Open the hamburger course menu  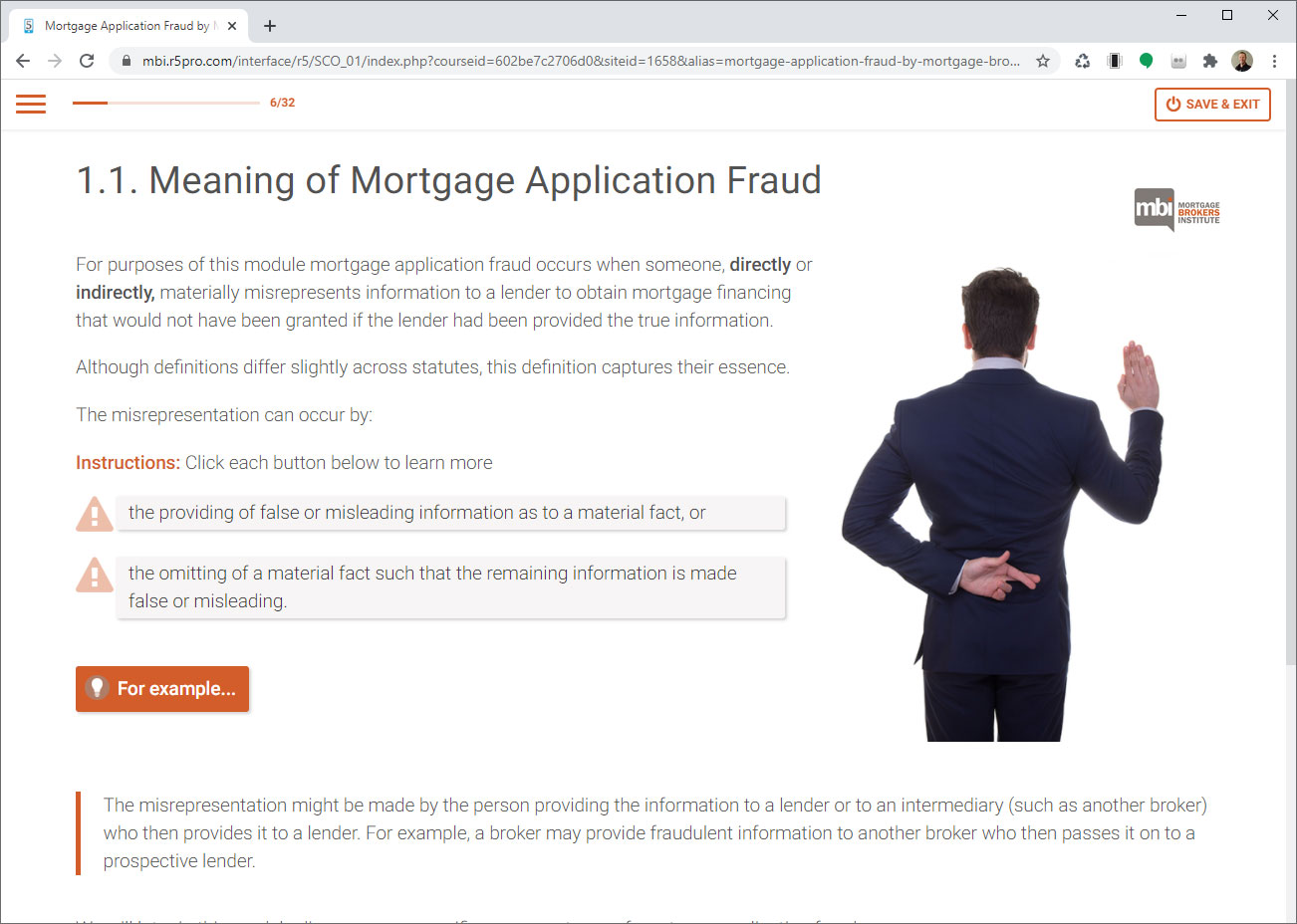pos(31,104)
